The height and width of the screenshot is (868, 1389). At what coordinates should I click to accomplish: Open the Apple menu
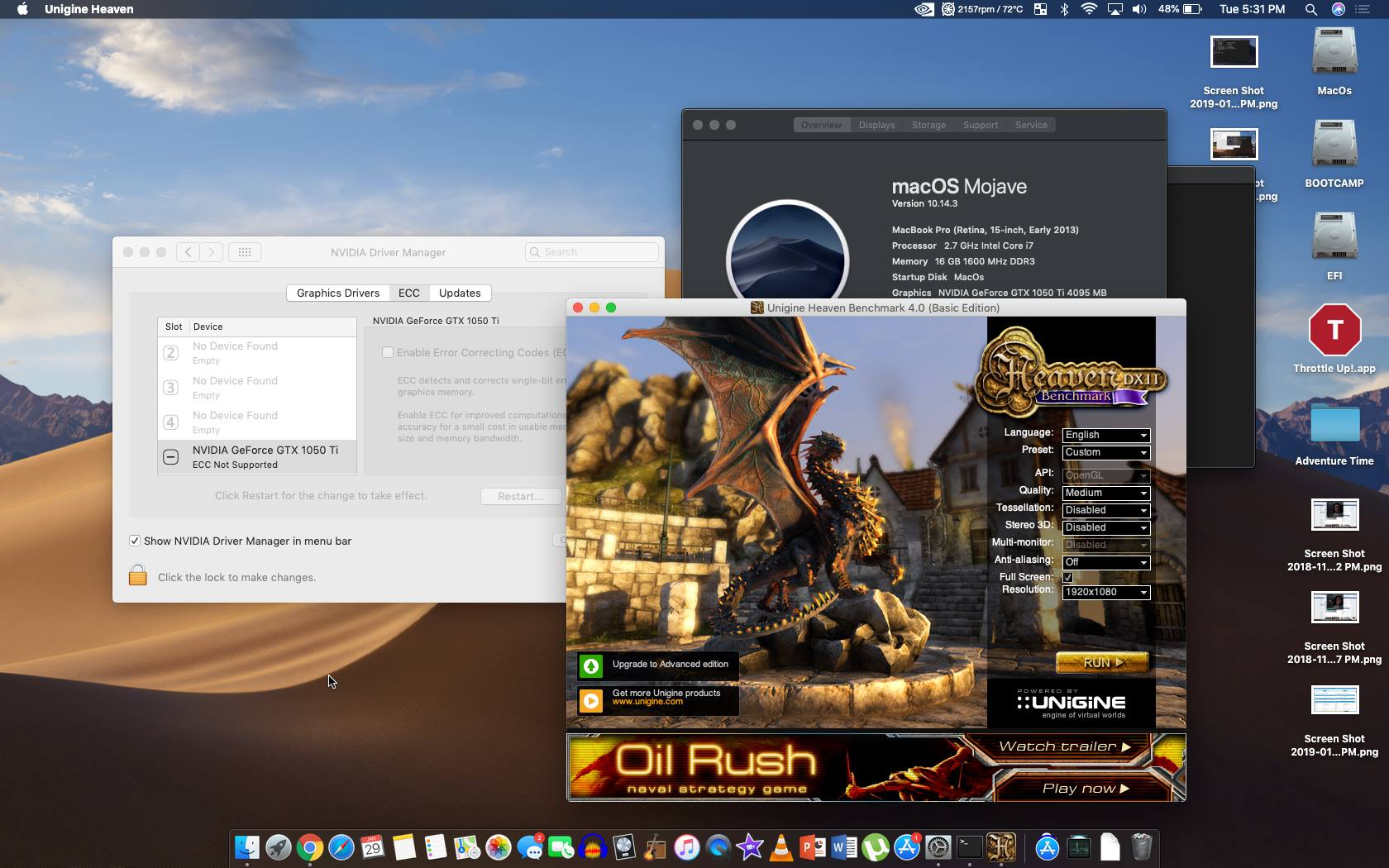click(22, 9)
